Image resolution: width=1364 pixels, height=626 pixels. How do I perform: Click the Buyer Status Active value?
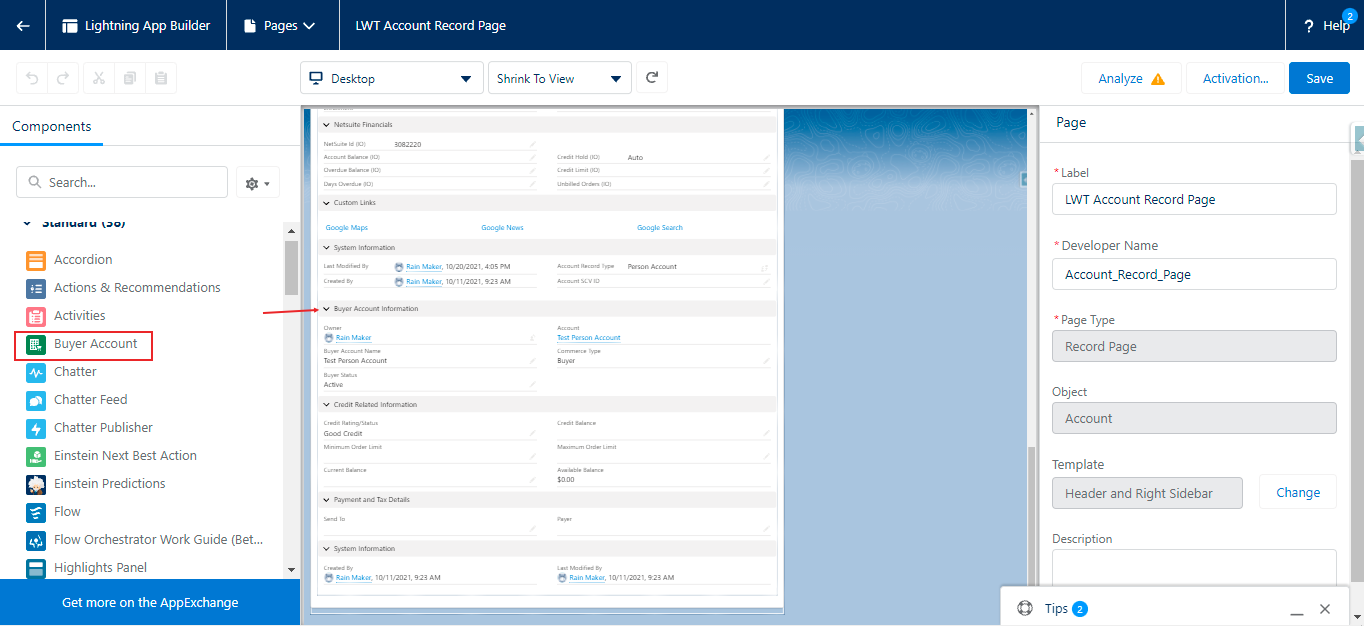333,384
